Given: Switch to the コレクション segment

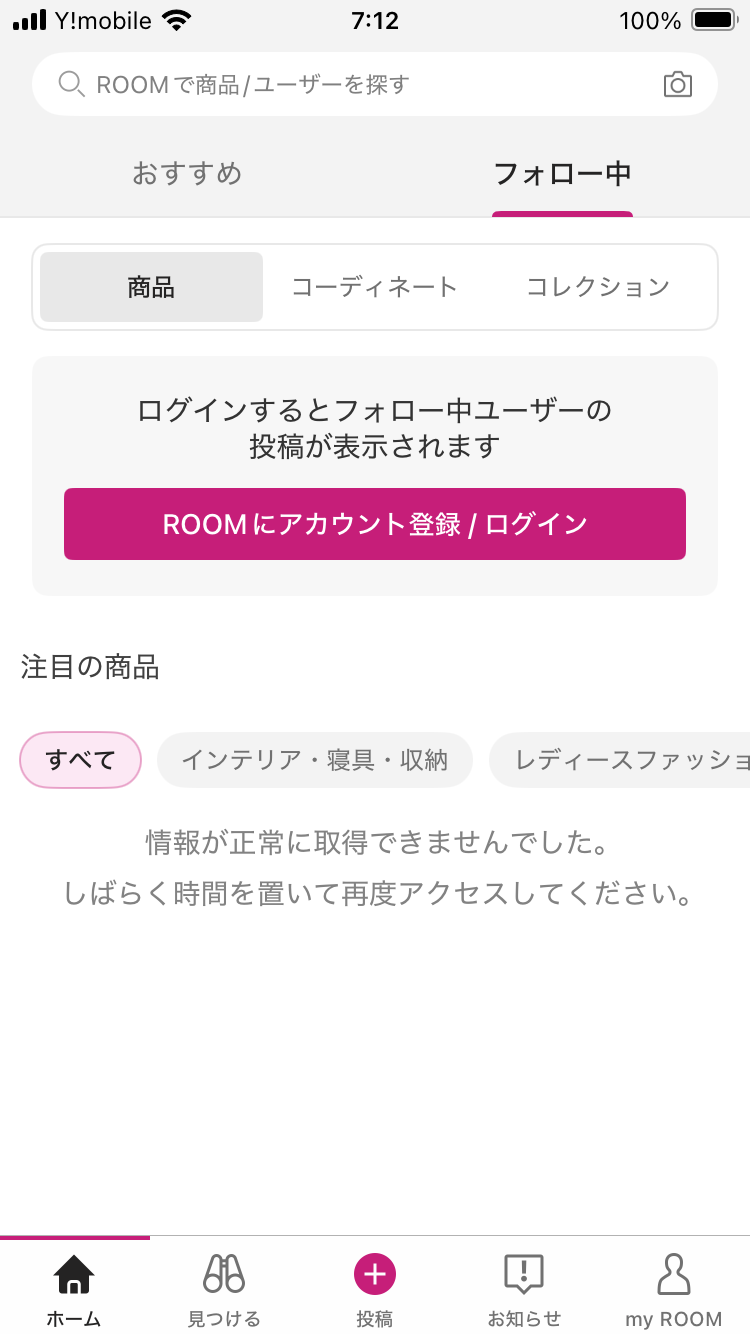Looking at the screenshot, I should coord(598,288).
